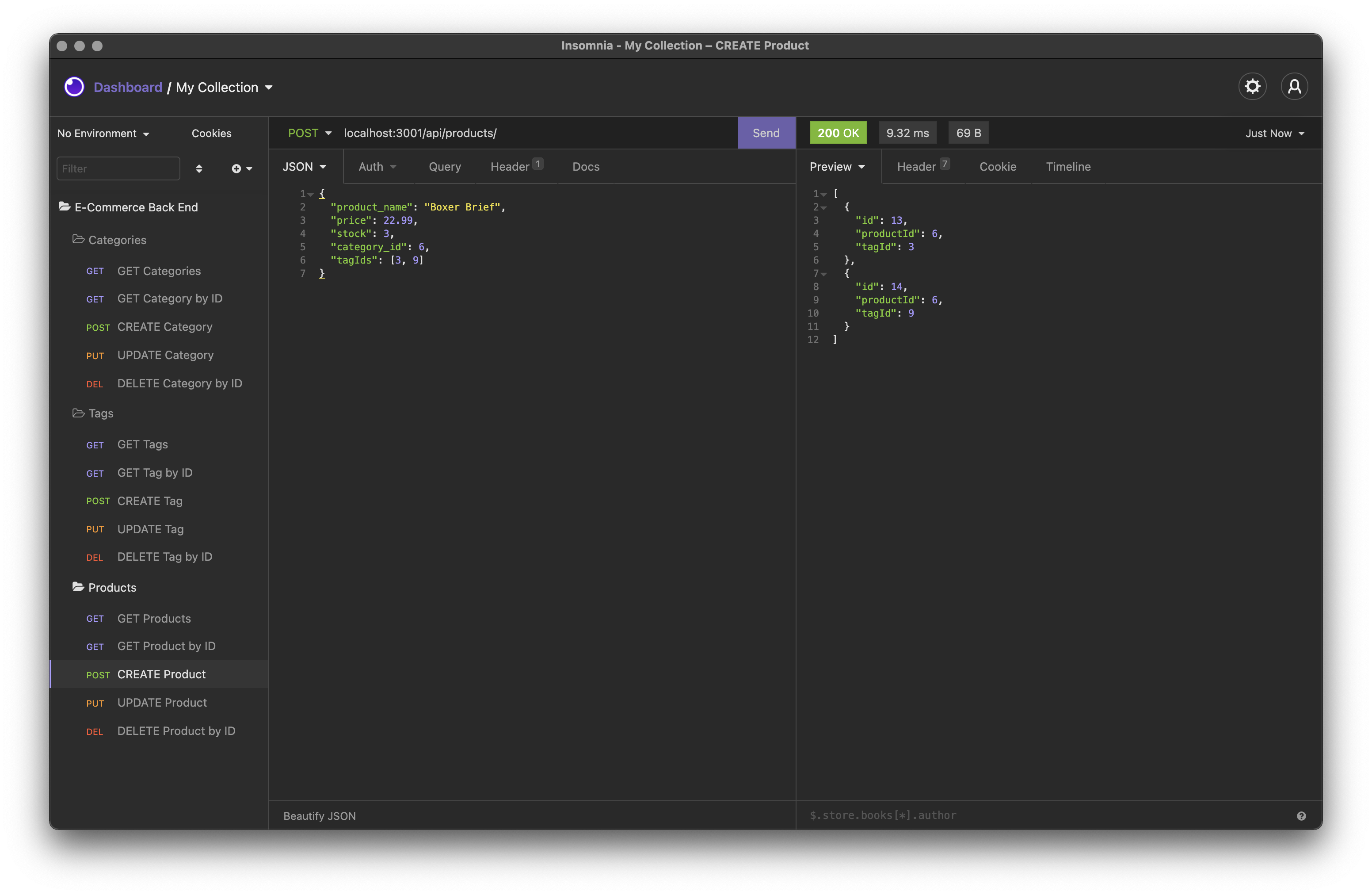1372x895 pixels.
Task: Open the settings gear icon
Action: coord(1252,87)
